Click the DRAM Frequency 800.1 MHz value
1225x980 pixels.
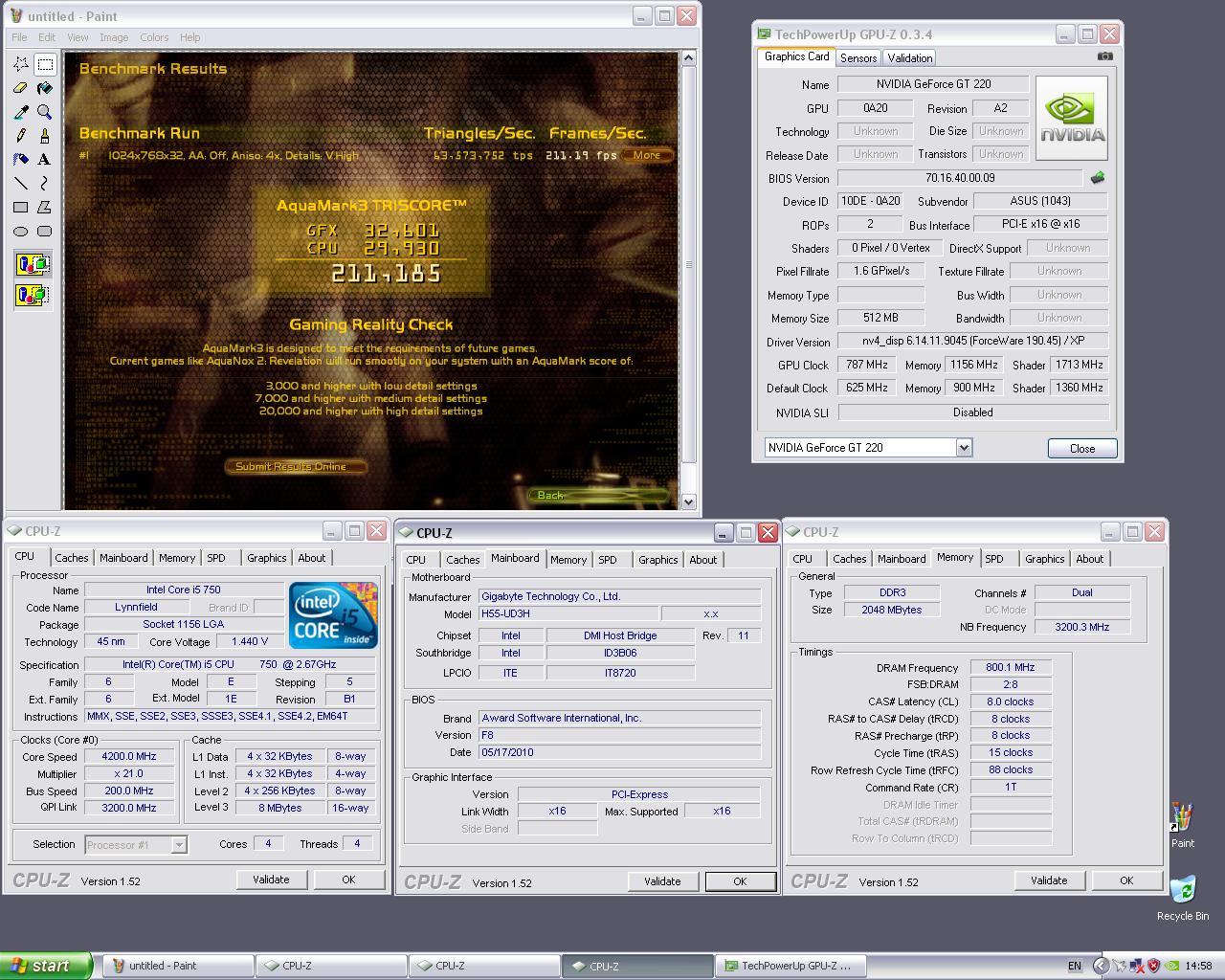pos(1011,667)
